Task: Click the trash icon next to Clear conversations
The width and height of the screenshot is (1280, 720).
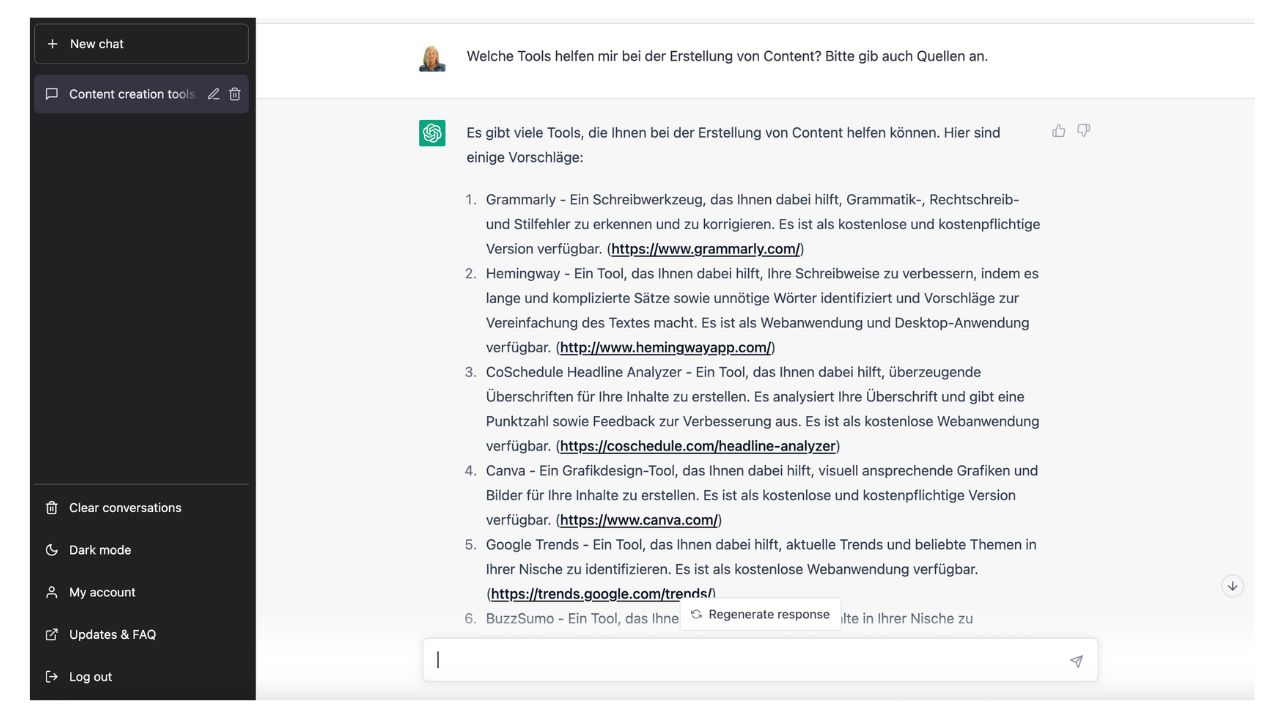Action: click(50, 508)
